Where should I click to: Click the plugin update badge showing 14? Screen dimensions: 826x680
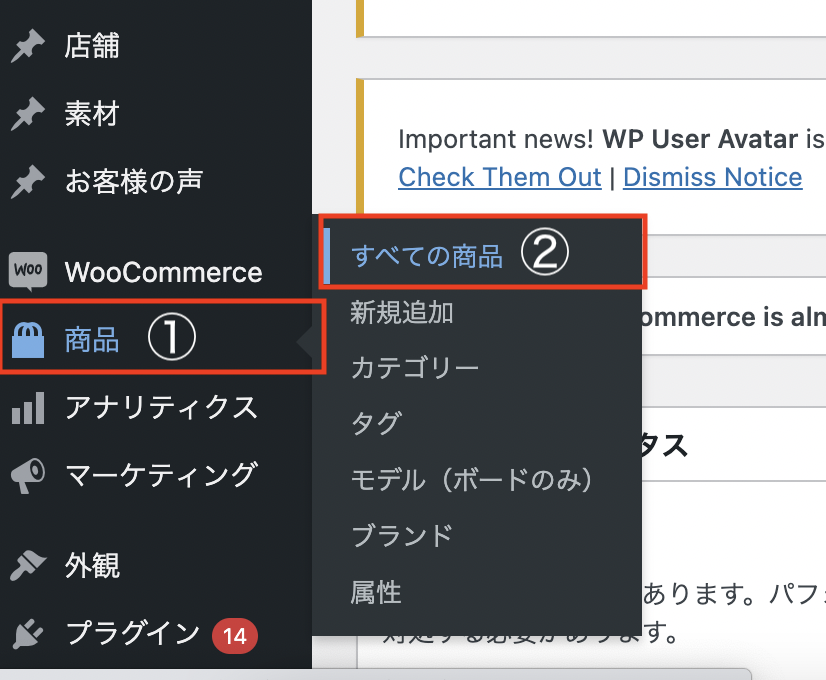coord(235,634)
